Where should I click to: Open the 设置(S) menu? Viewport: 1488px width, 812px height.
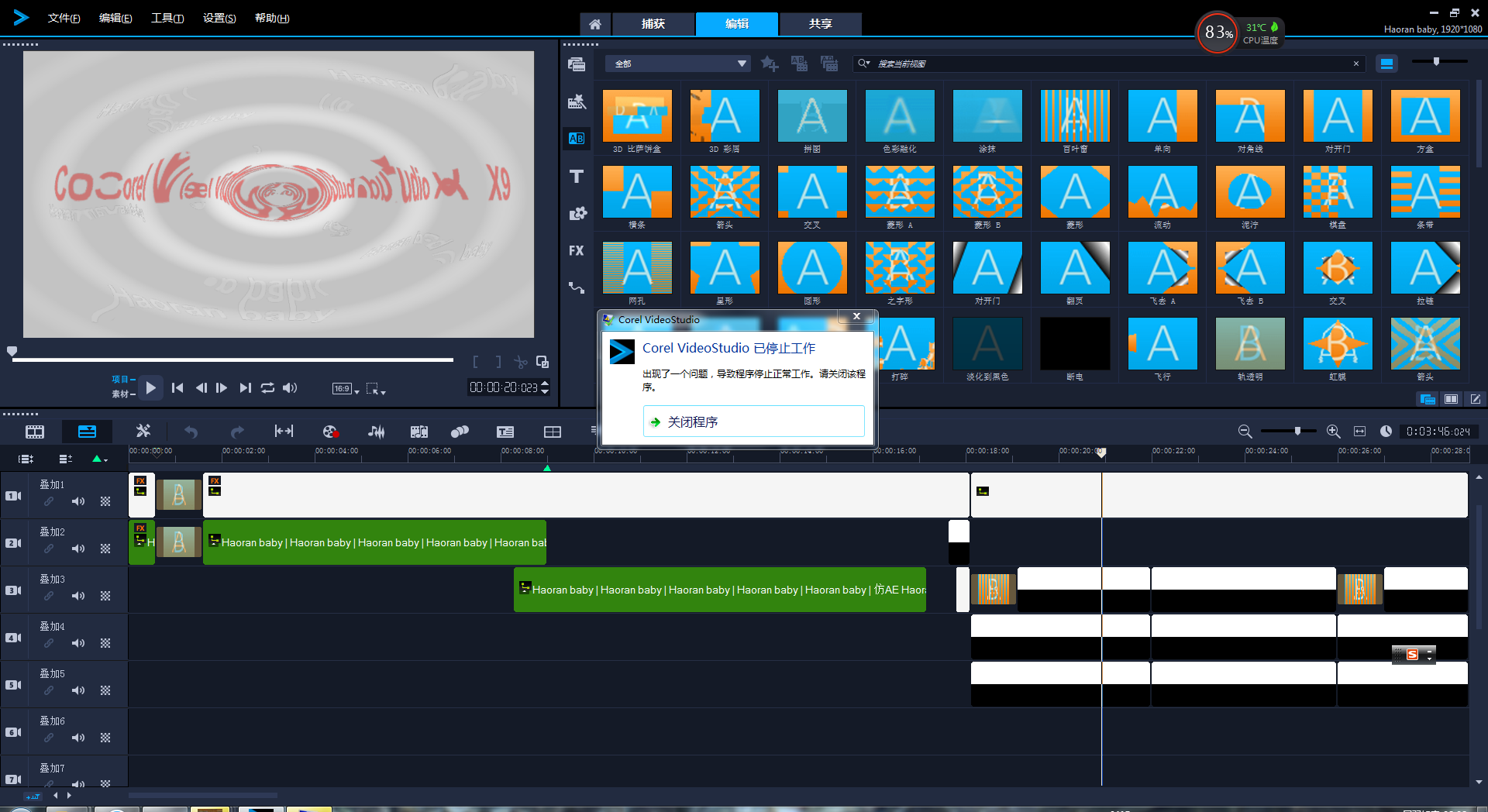point(219,18)
